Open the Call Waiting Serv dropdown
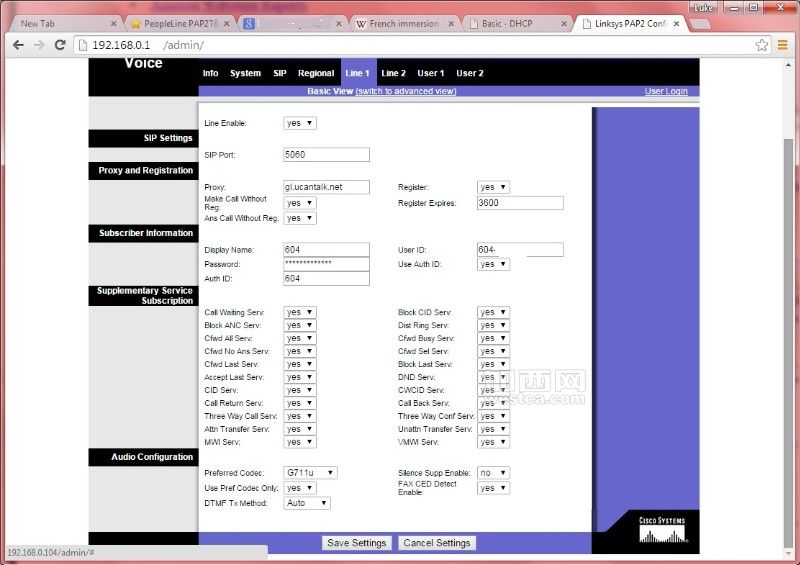 (x=299, y=312)
